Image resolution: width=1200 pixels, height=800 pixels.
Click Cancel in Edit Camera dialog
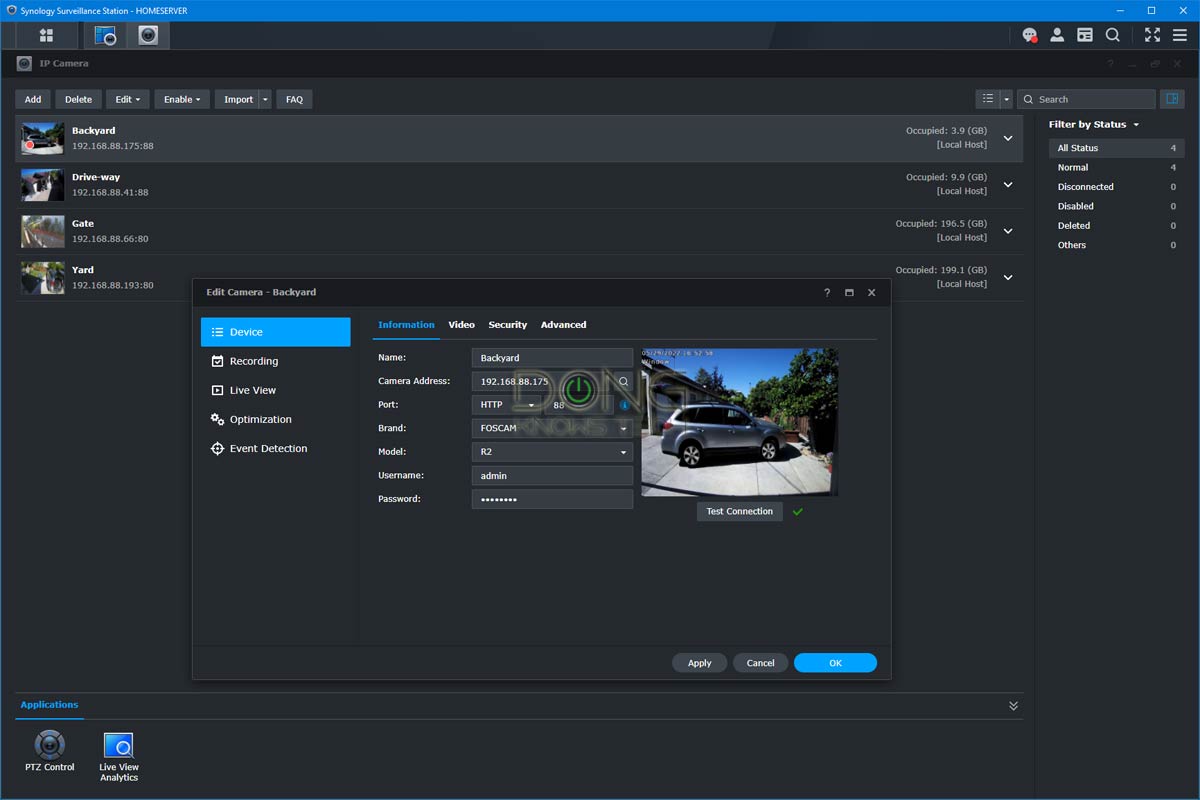tap(760, 663)
